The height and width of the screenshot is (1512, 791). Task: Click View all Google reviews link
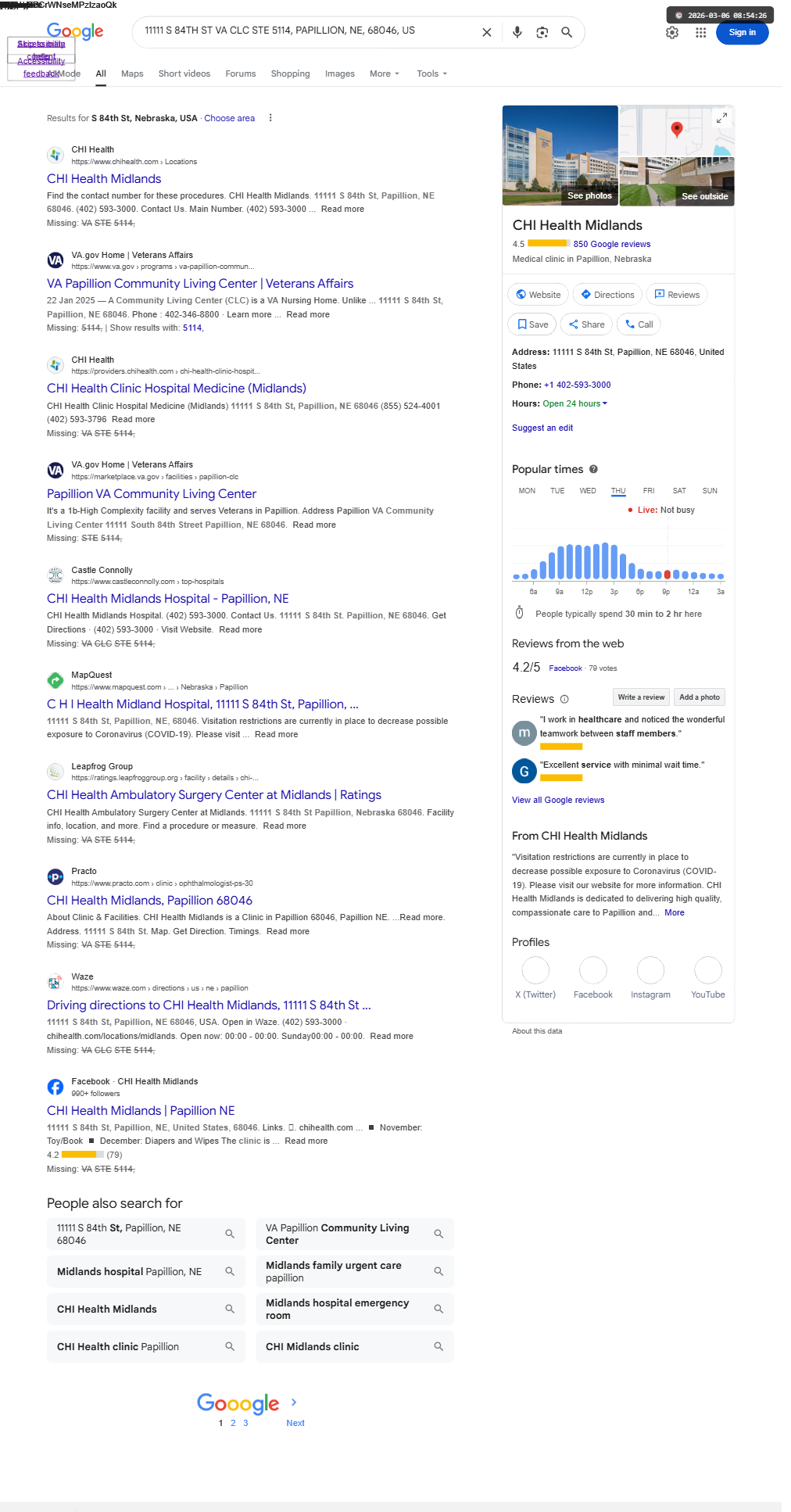pos(558,800)
